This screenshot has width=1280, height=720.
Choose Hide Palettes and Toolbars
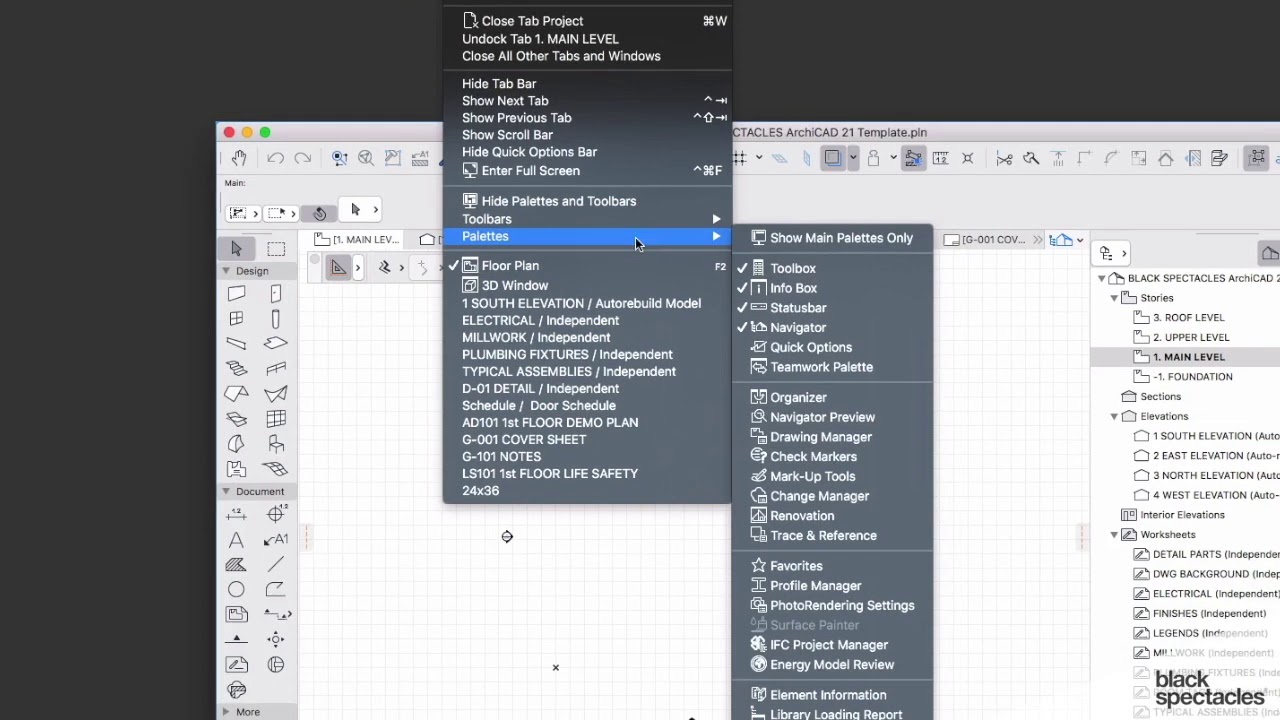tap(558, 201)
